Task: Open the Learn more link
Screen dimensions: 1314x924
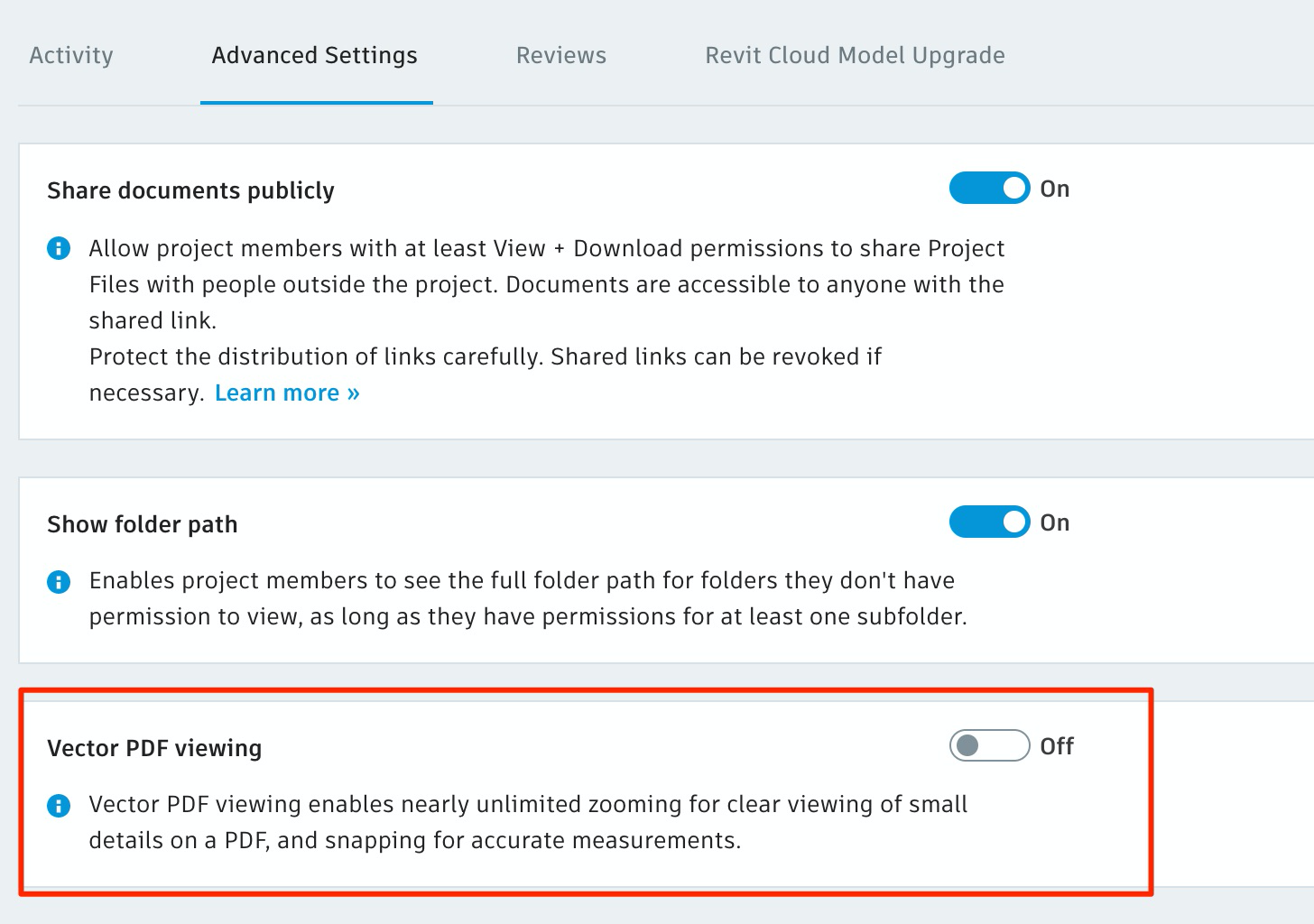Action: [x=287, y=393]
